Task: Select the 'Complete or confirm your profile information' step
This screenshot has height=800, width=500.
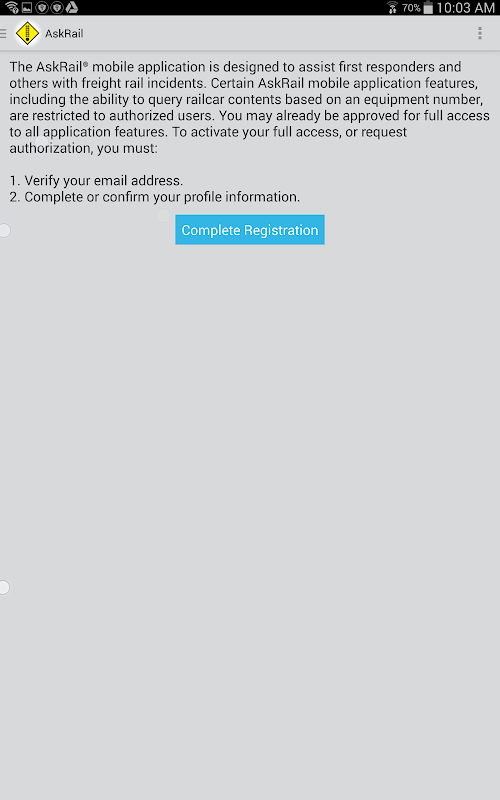Action: pyautogui.click(x=155, y=197)
